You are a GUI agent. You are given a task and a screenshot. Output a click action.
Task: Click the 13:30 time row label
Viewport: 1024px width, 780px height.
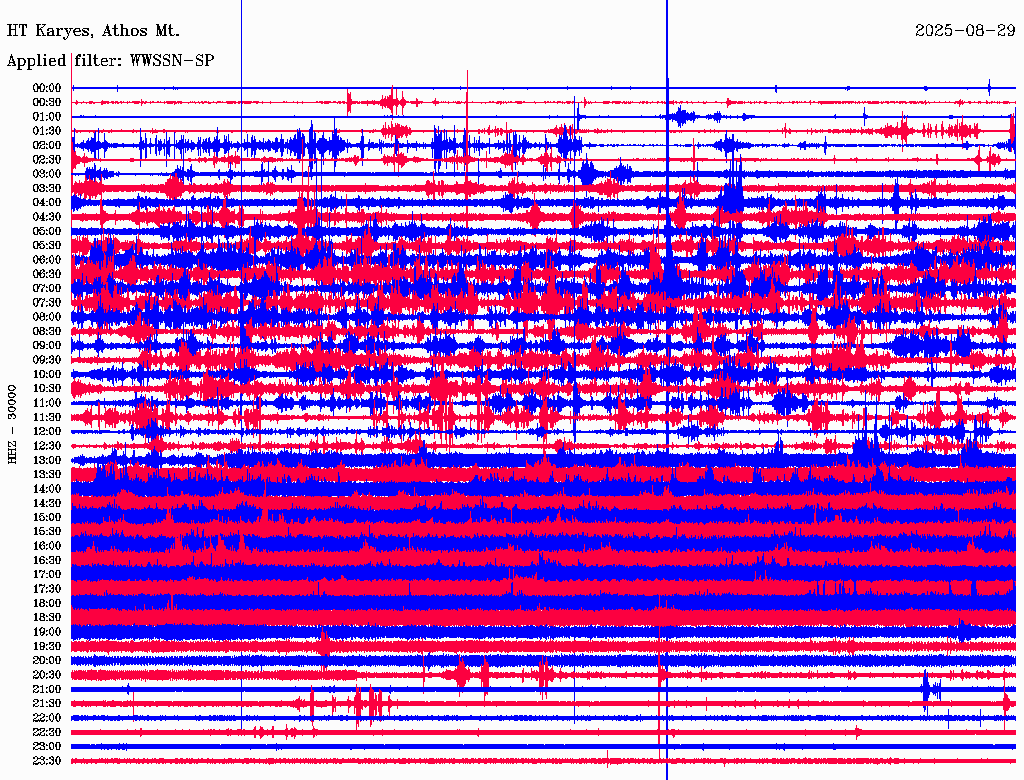click(x=47, y=475)
